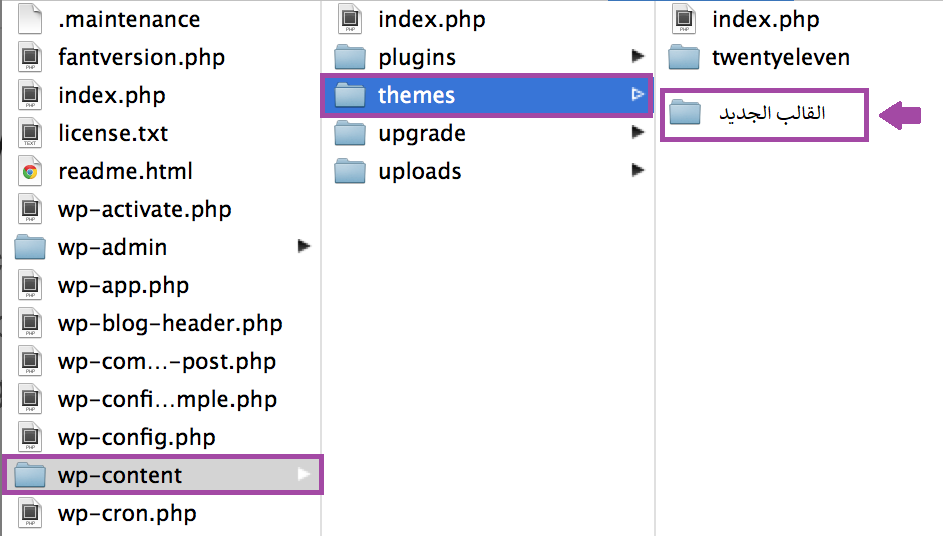The width and height of the screenshot is (951, 536).
Task: Select the wp-cron.php file
Action: click(127, 513)
